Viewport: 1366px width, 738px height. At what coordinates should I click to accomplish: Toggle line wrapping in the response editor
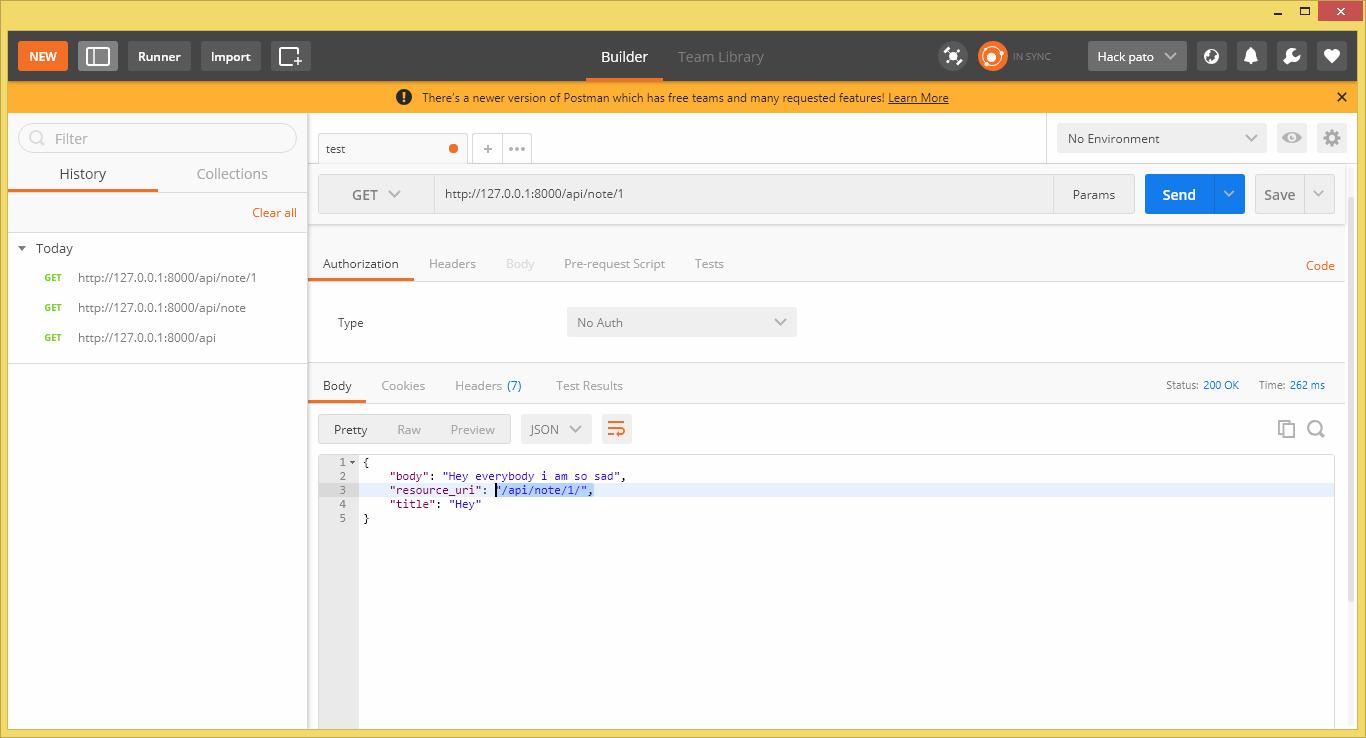tap(616, 428)
